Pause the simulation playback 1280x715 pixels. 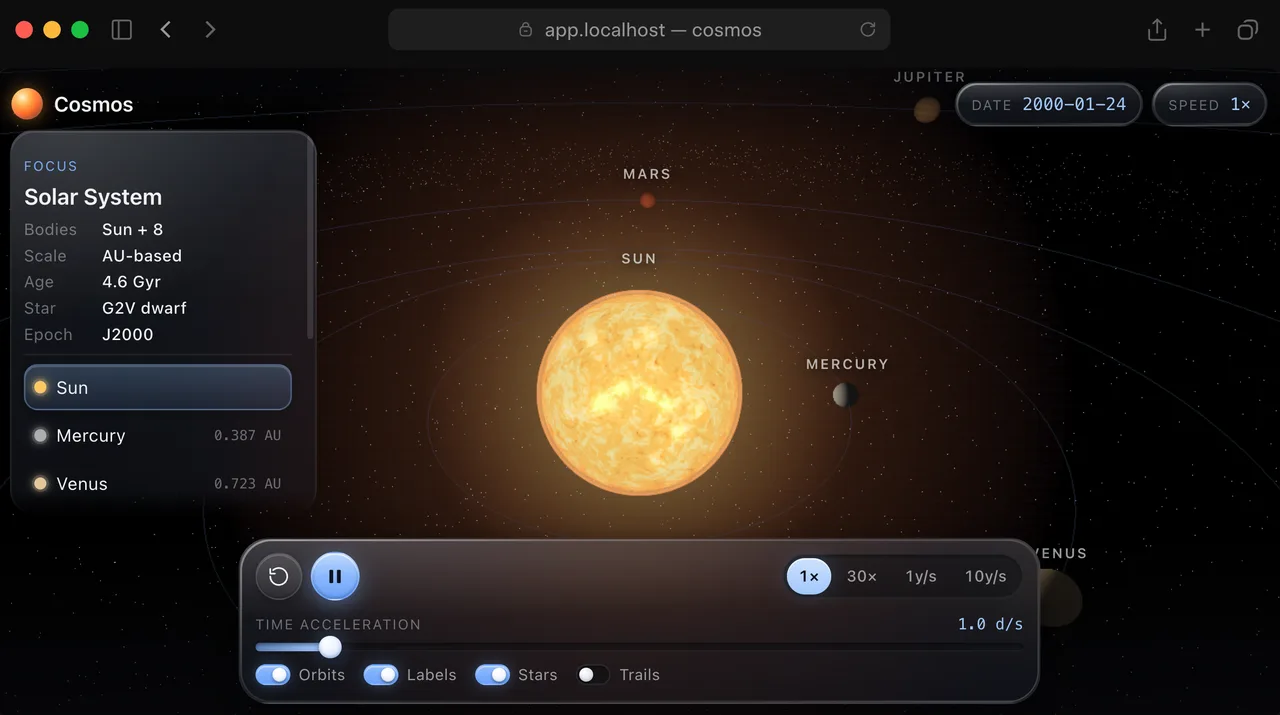click(335, 576)
